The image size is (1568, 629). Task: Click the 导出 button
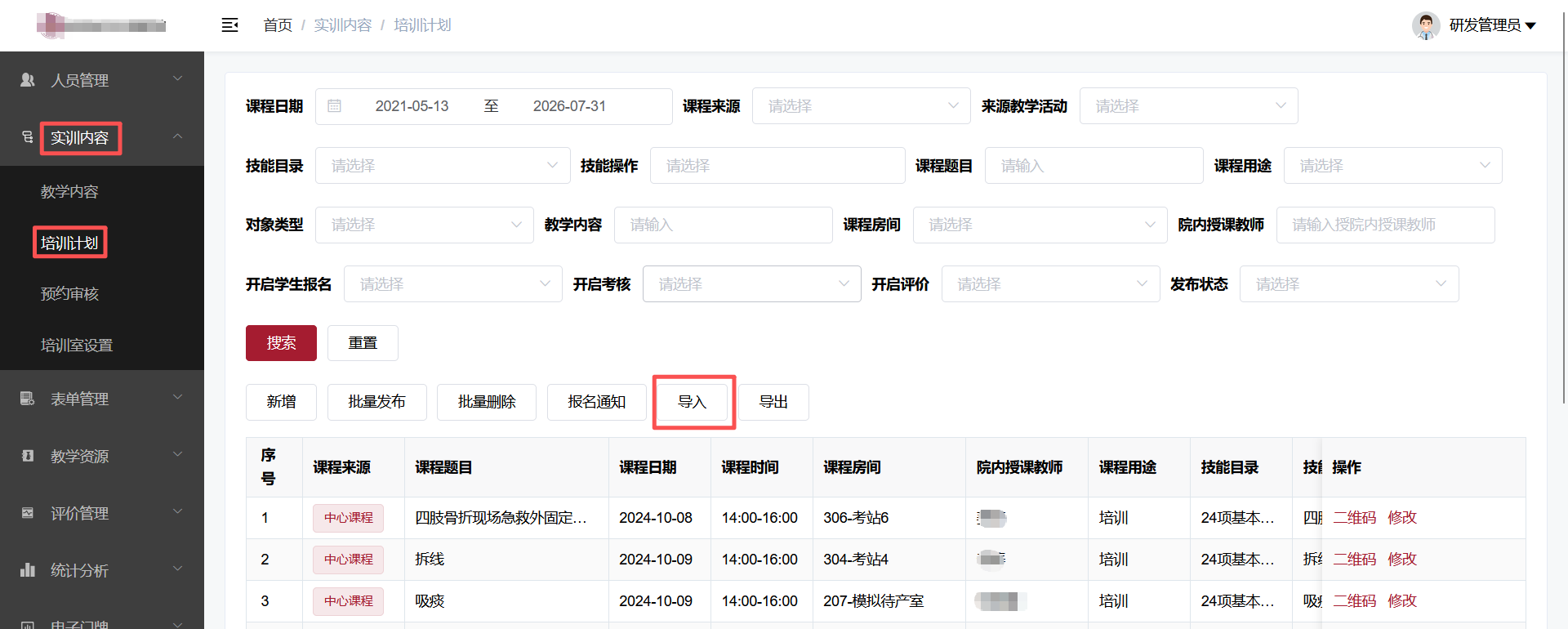(x=773, y=402)
